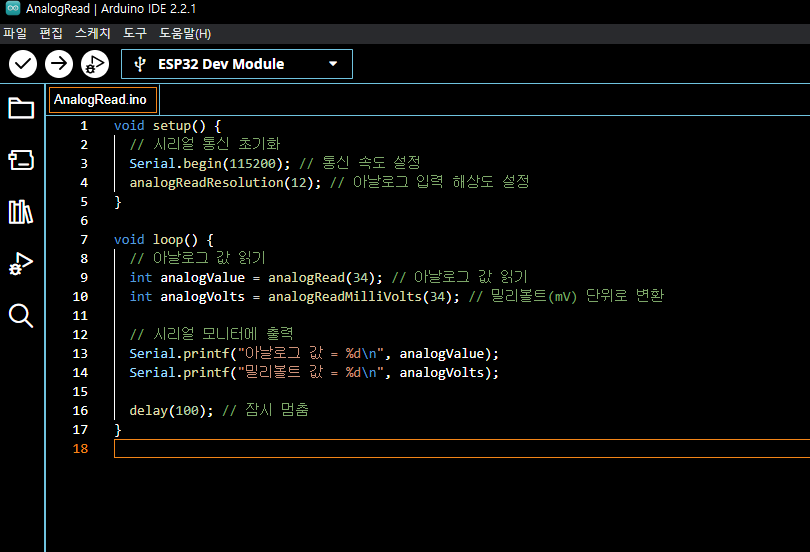Click on 'analogRead(34);' call
This screenshot has height=552, width=810.
(x=325, y=278)
